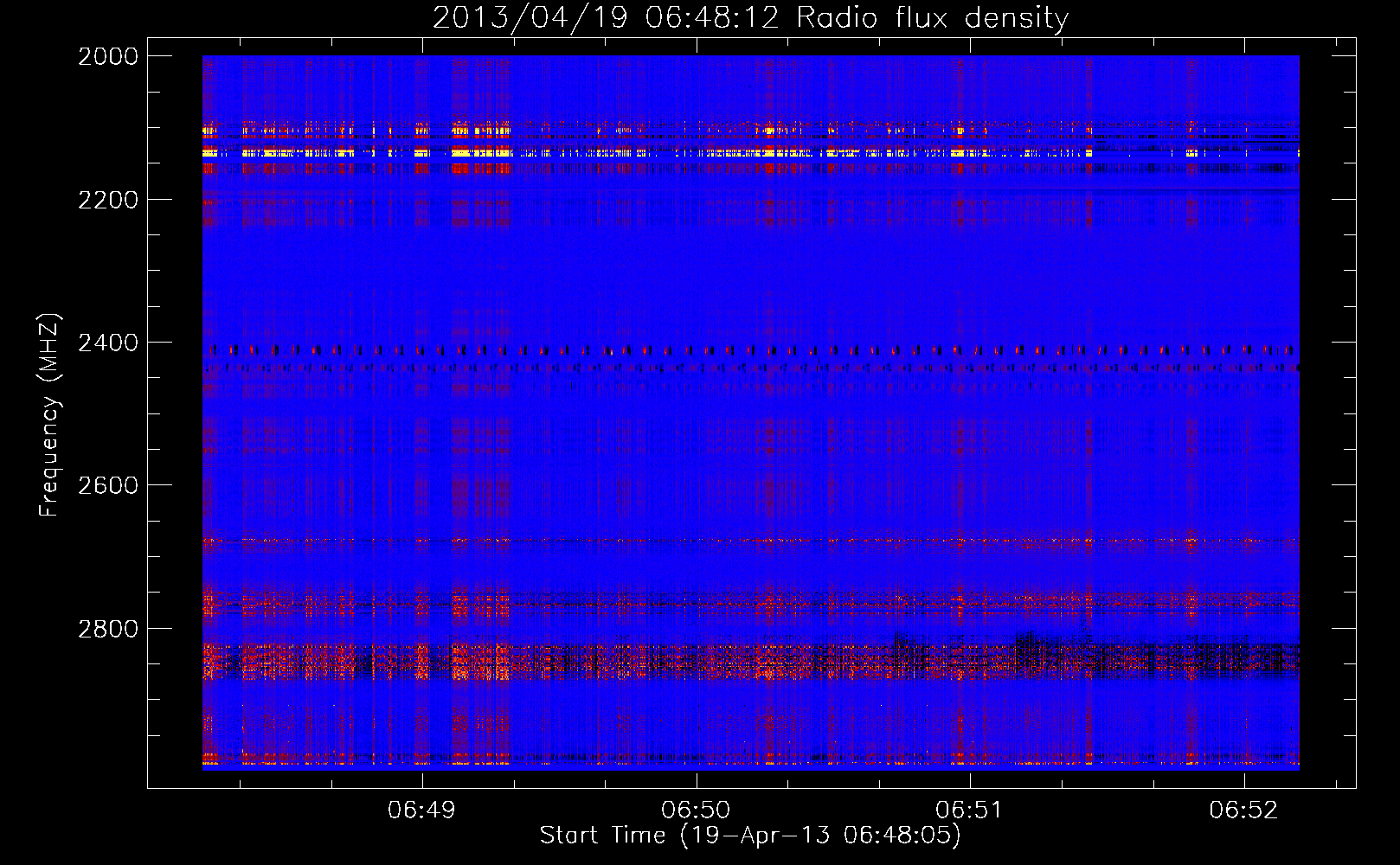Click the 2800 frequency axis label
Image resolution: width=1400 pixels, height=865 pixels.
coord(108,629)
